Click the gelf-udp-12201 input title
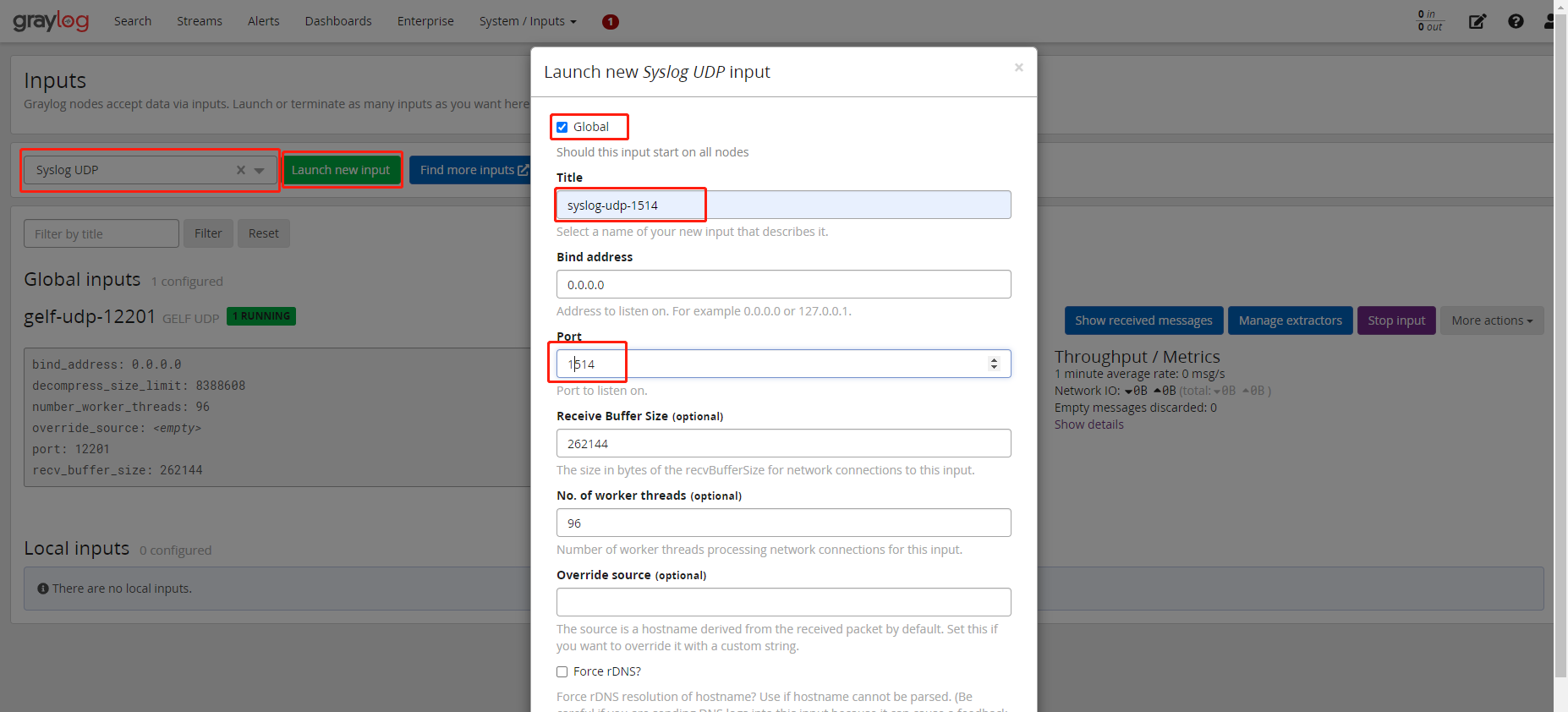Viewport: 1568px width, 712px height. pos(90,316)
